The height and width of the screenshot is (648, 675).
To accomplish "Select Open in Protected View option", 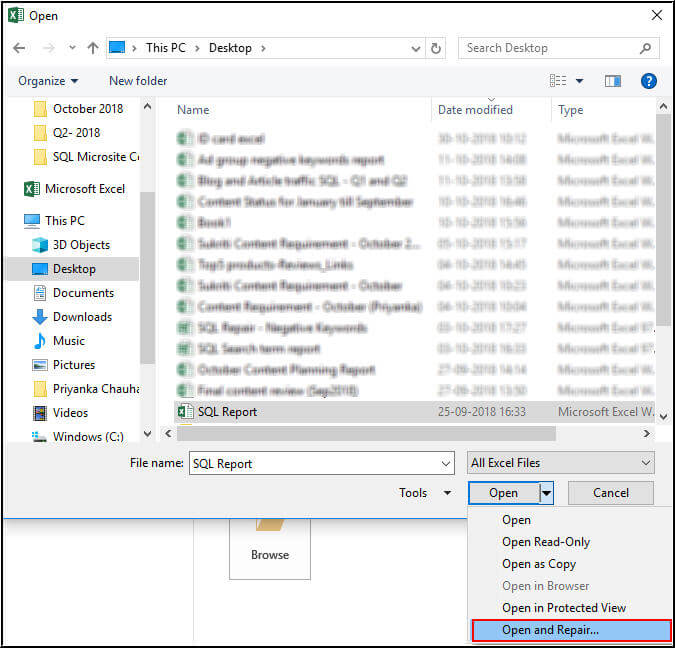I will [564, 608].
